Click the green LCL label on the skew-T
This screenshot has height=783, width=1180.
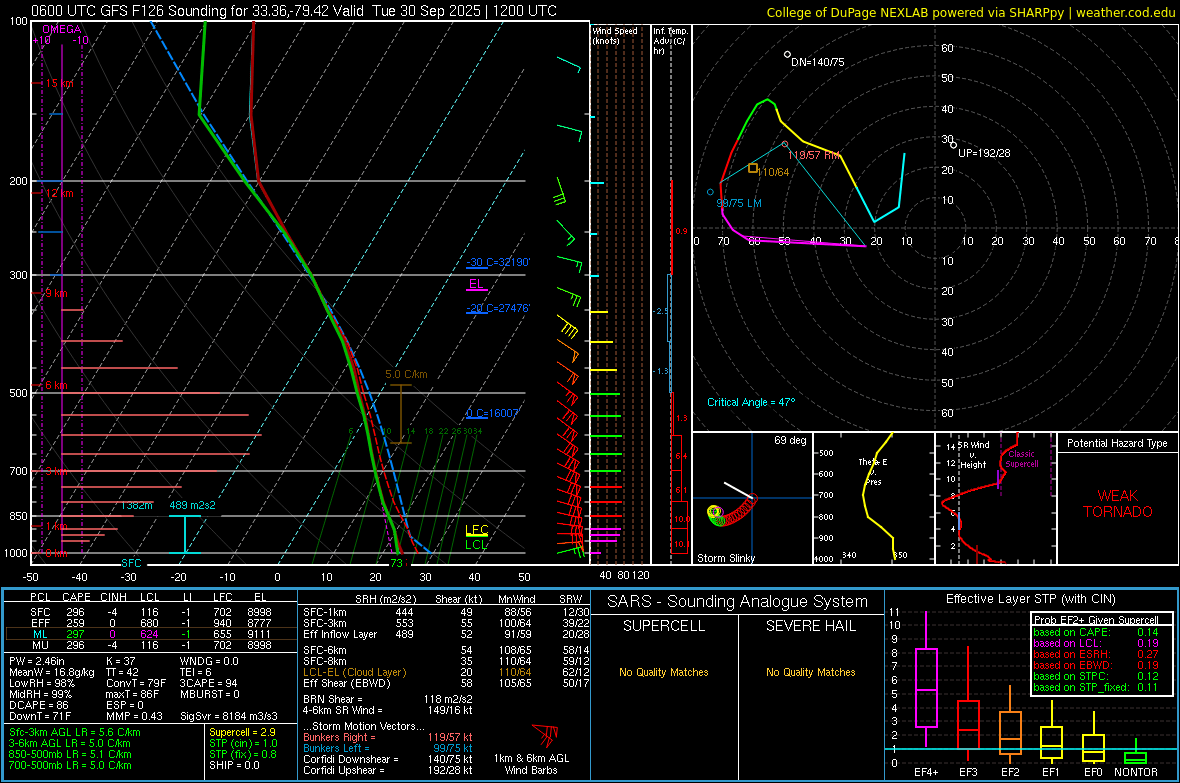tap(476, 544)
